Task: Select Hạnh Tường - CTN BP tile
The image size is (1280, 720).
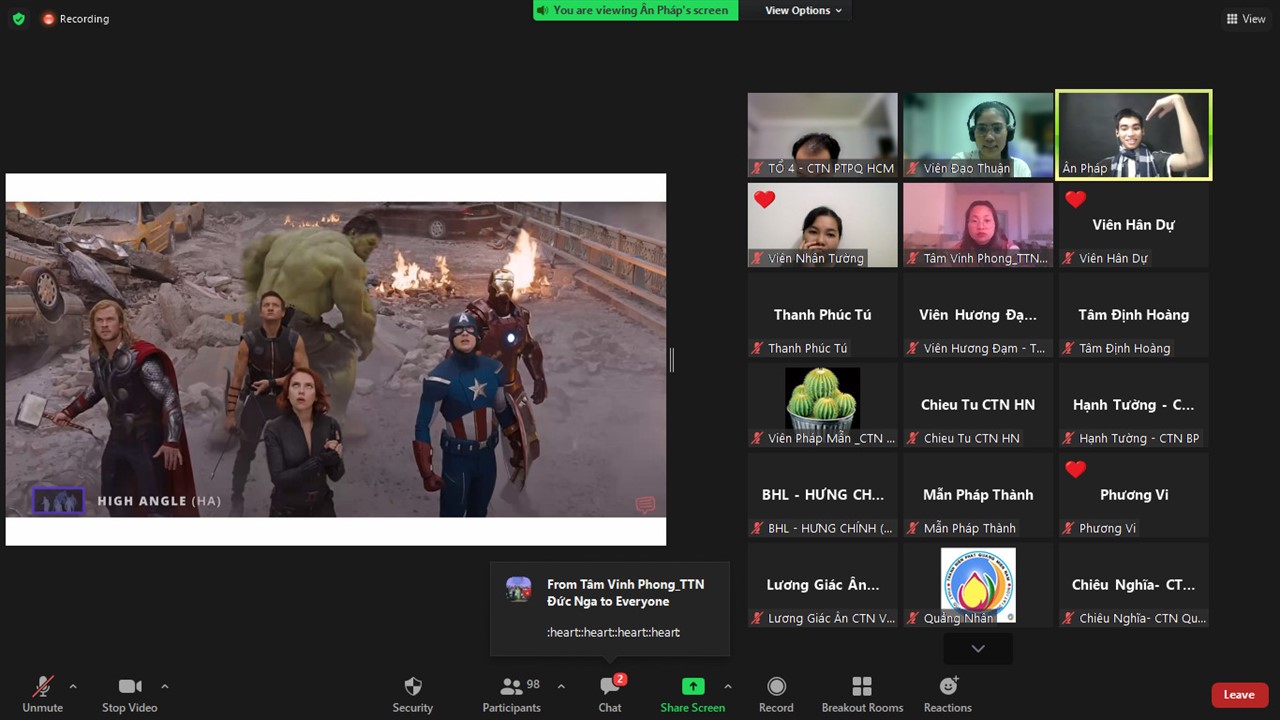Action: 1134,405
